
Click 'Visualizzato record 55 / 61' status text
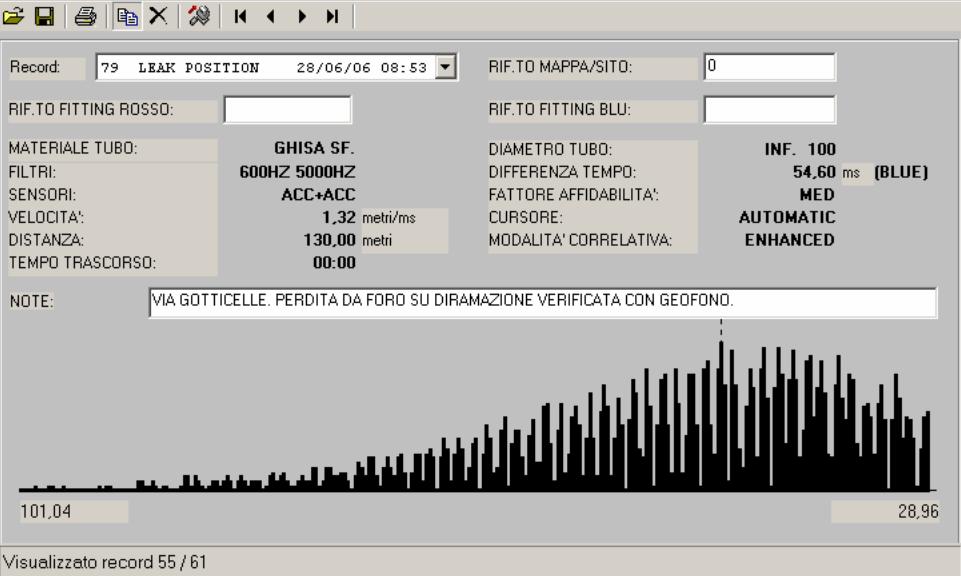coord(105,562)
